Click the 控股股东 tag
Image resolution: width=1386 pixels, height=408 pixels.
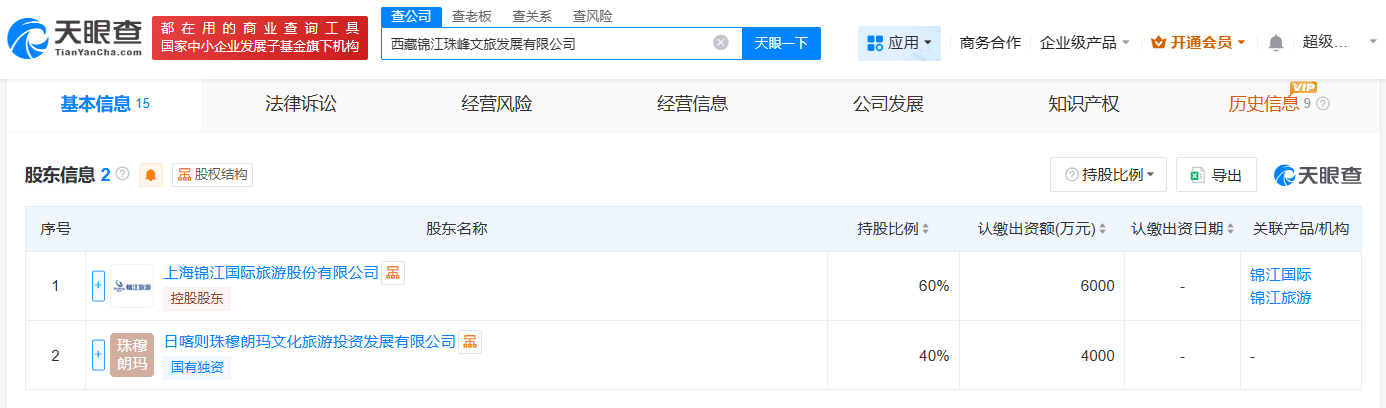[x=197, y=298]
